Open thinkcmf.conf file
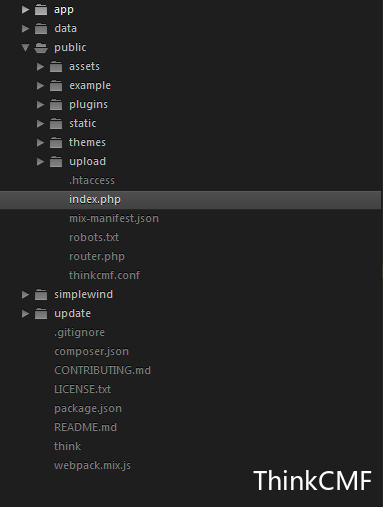Screen dimensions: 383x507 (x=104, y=275)
